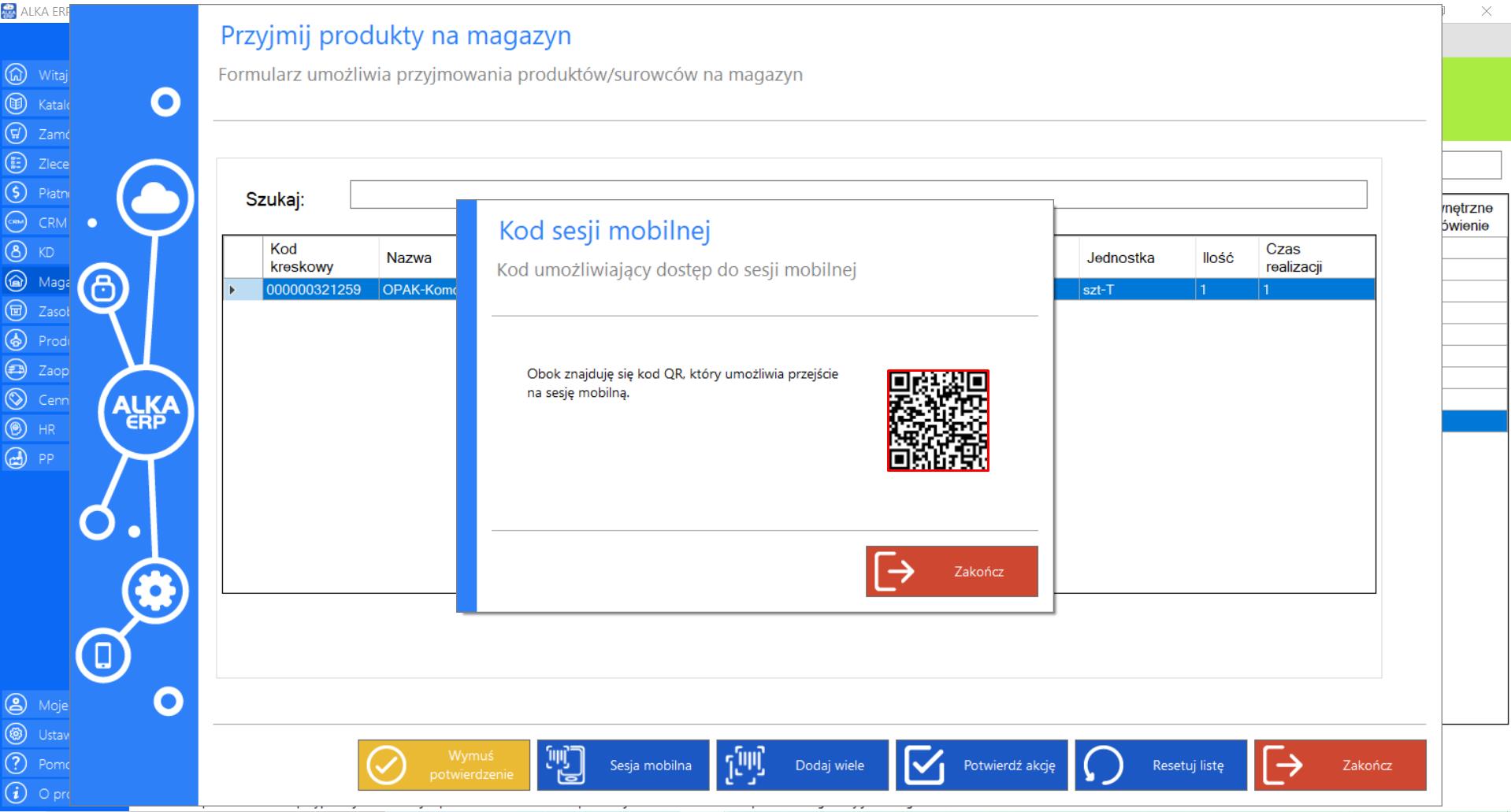Click the KD menu label

coord(46,252)
